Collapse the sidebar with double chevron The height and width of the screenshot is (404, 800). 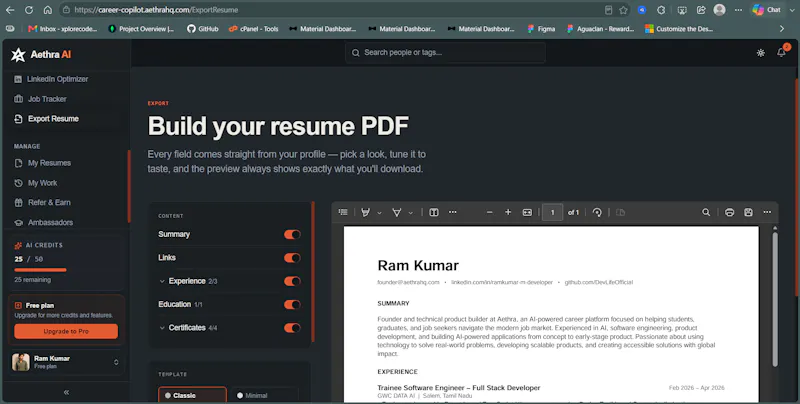(x=66, y=392)
